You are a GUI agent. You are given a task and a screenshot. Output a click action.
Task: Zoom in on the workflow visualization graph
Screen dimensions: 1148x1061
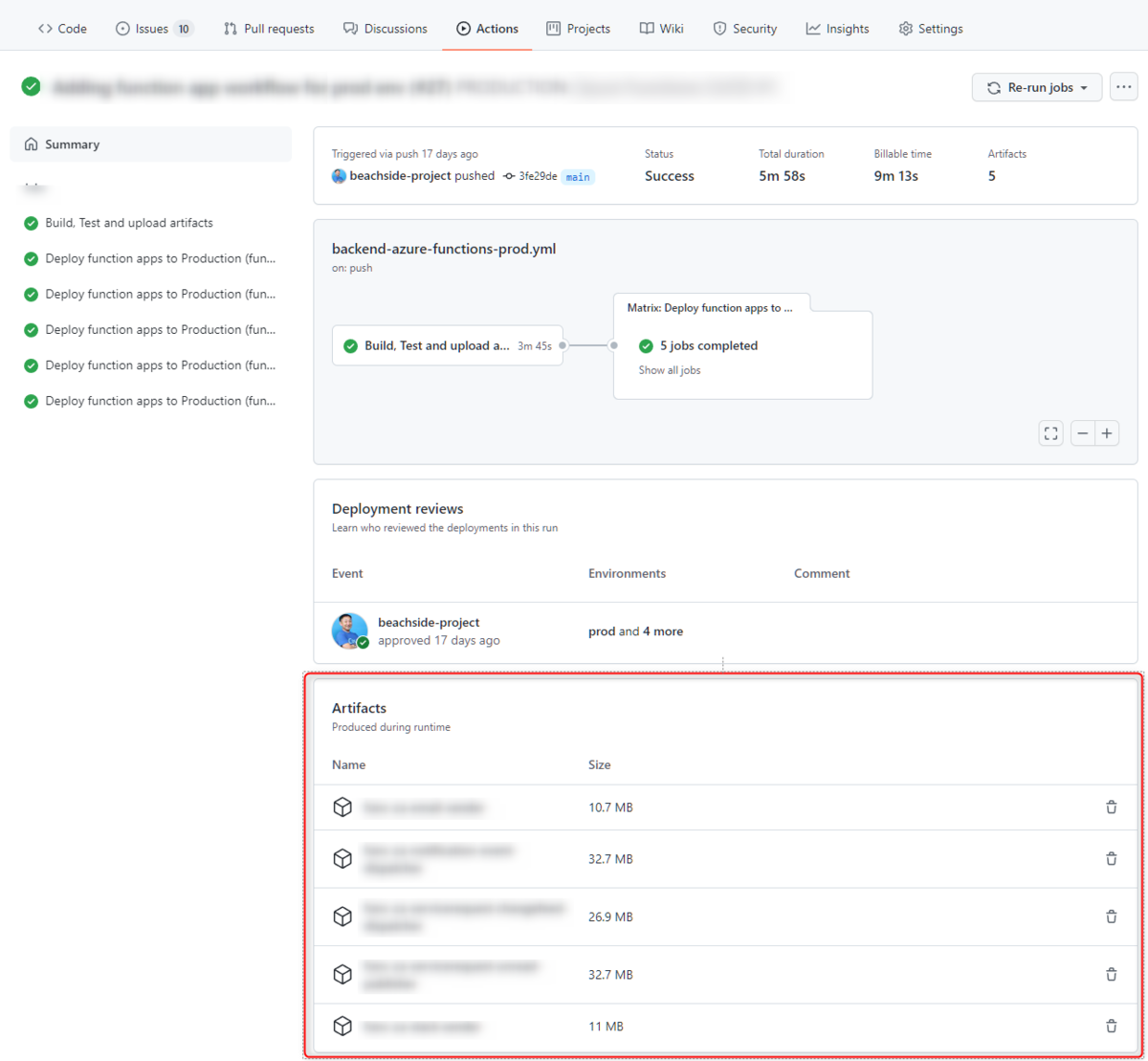point(1107,432)
